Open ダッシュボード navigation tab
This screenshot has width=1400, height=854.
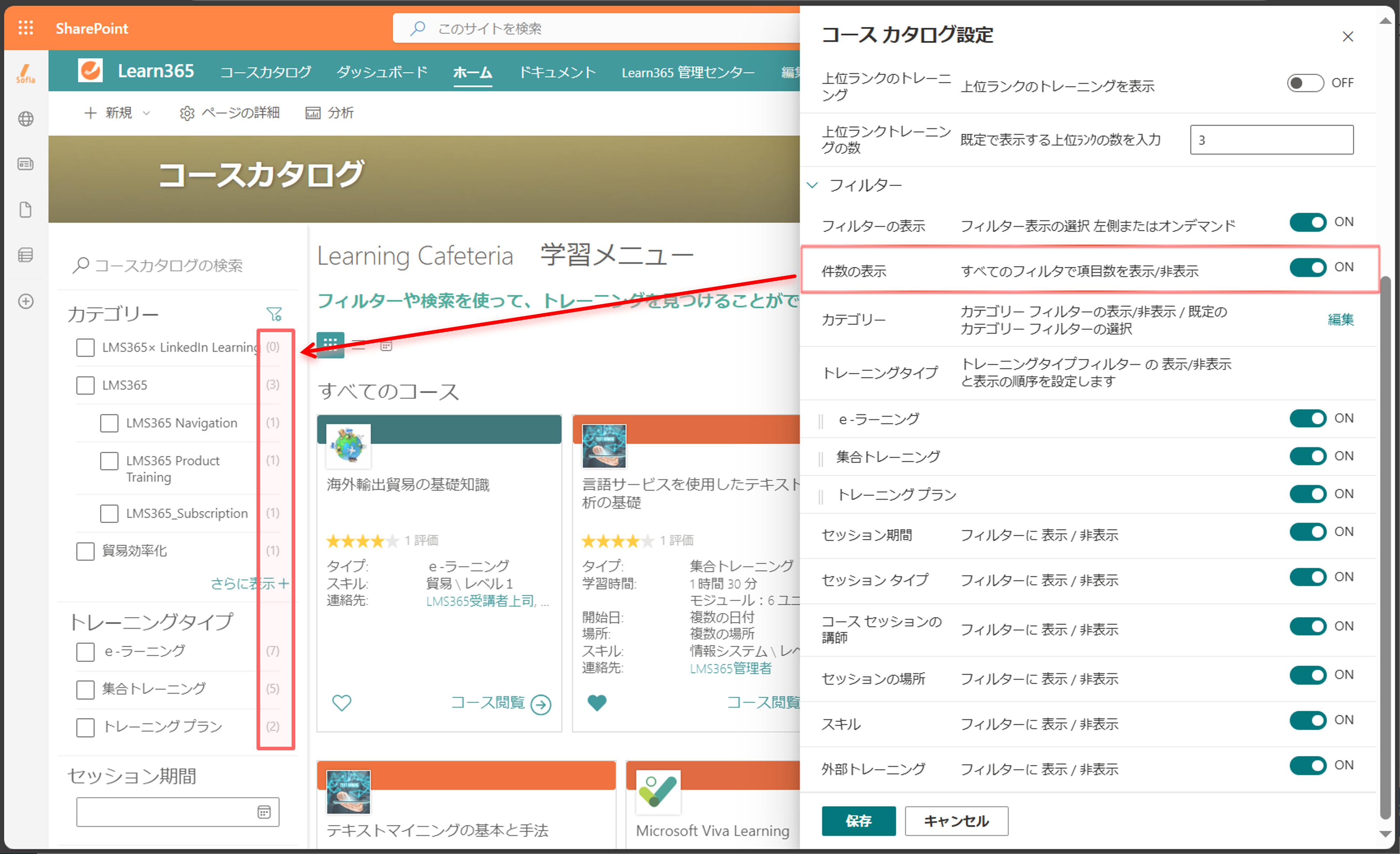point(382,72)
